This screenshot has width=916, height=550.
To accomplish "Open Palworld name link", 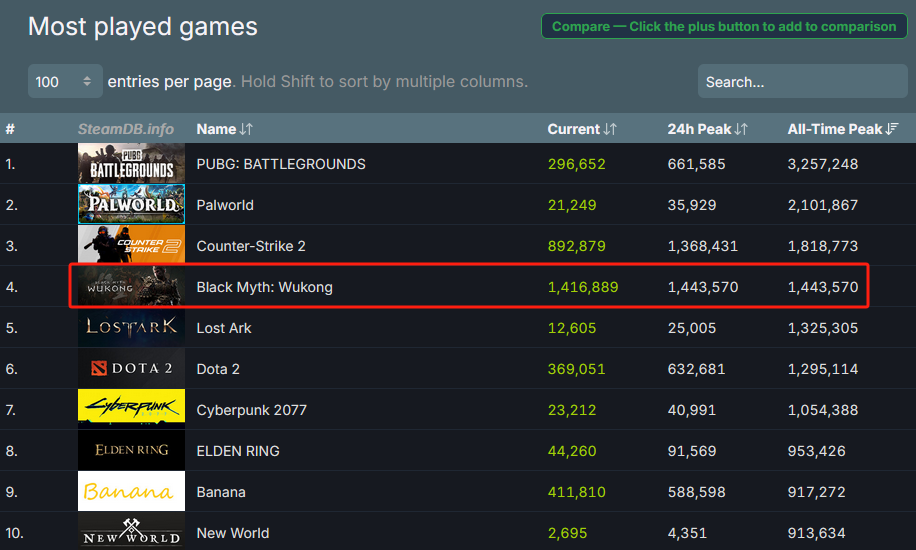I will 225,205.
